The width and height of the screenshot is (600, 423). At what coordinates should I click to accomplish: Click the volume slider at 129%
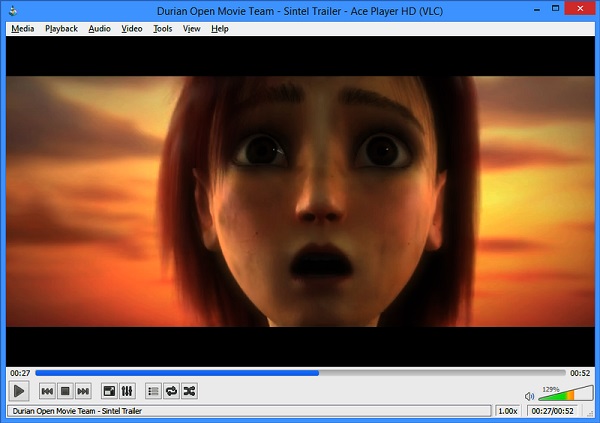click(563, 396)
